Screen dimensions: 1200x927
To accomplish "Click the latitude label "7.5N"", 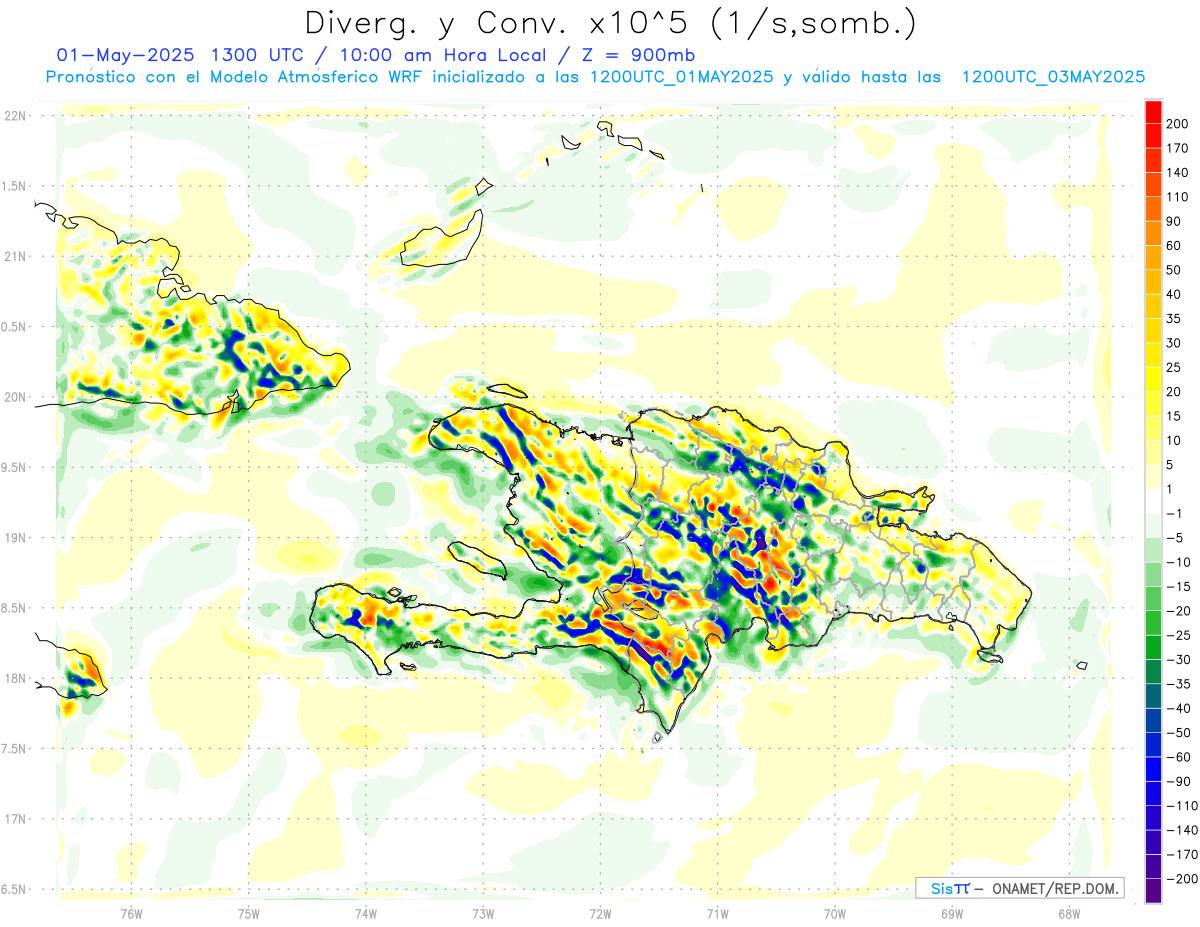I will coord(14,748).
